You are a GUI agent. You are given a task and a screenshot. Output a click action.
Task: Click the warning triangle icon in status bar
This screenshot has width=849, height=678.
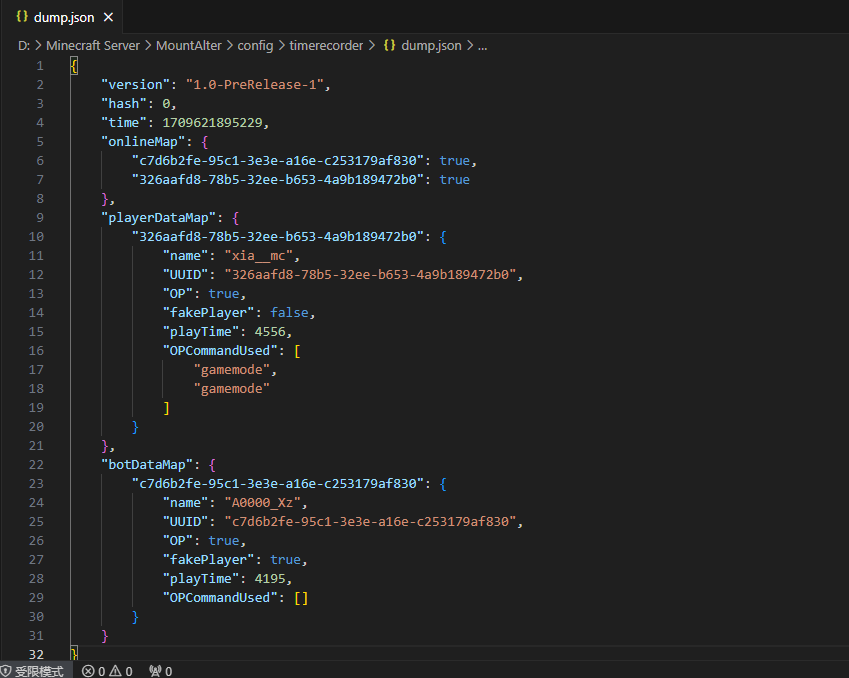point(116,671)
